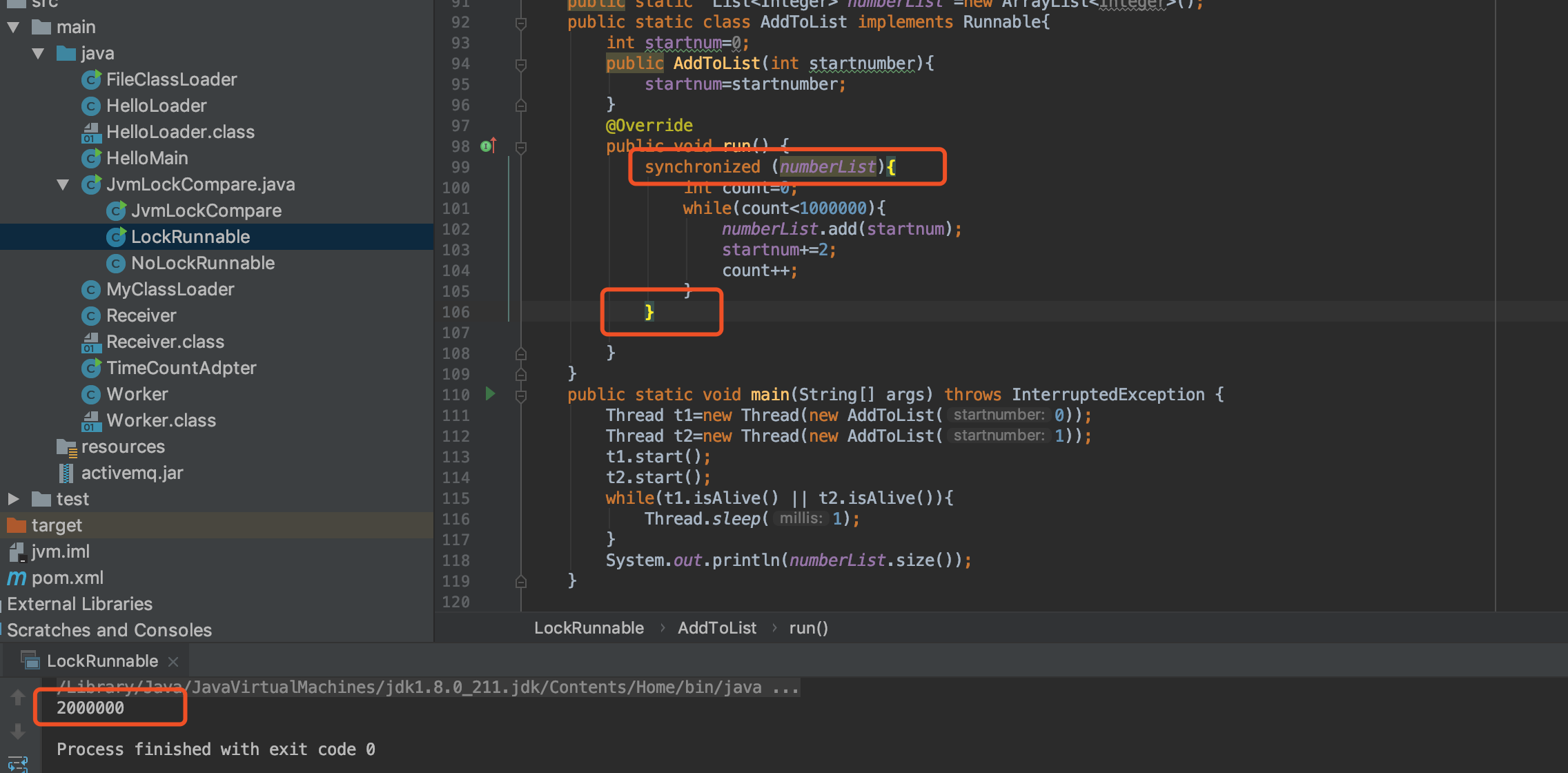1568x773 pixels.
Task: Select NoLockRunnable class in project tree
Action: tap(202, 263)
